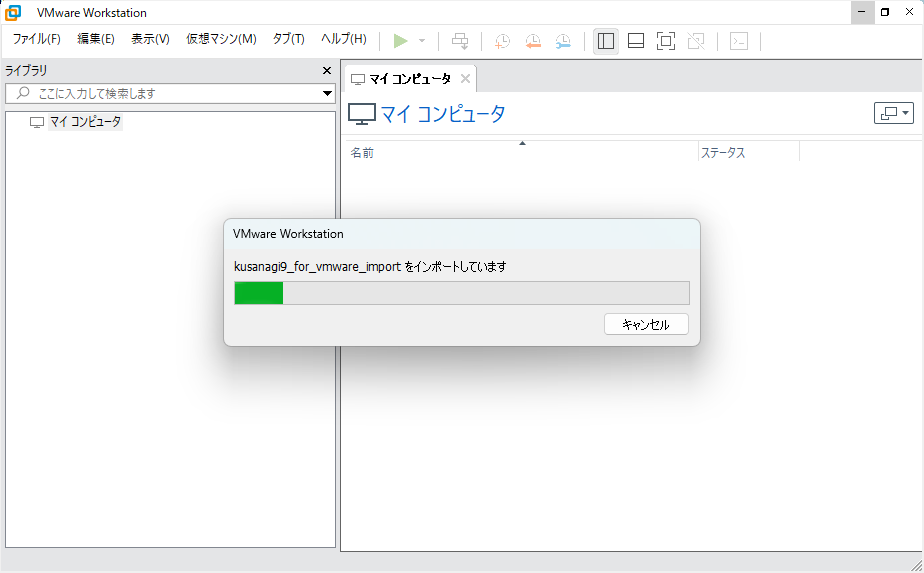Open the ファイル(F) menu
The width and height of the screenshot is (924, 573).
[37, 39]
